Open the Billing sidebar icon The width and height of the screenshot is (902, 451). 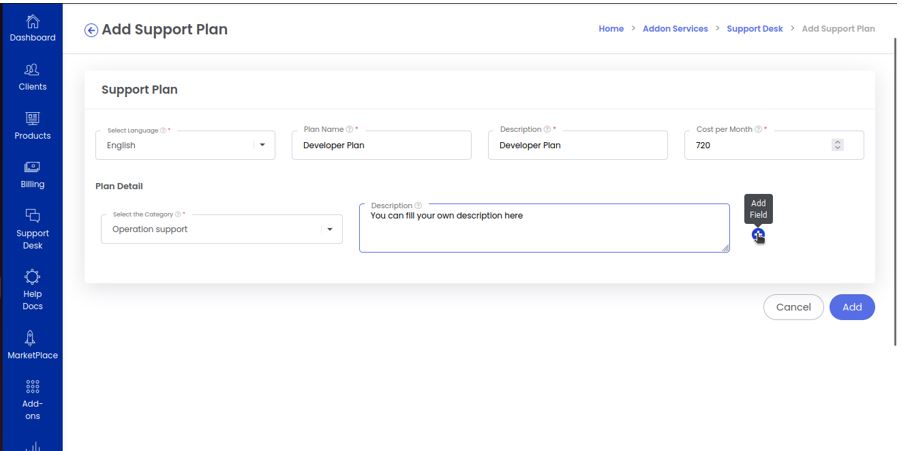tap(32, 167)
